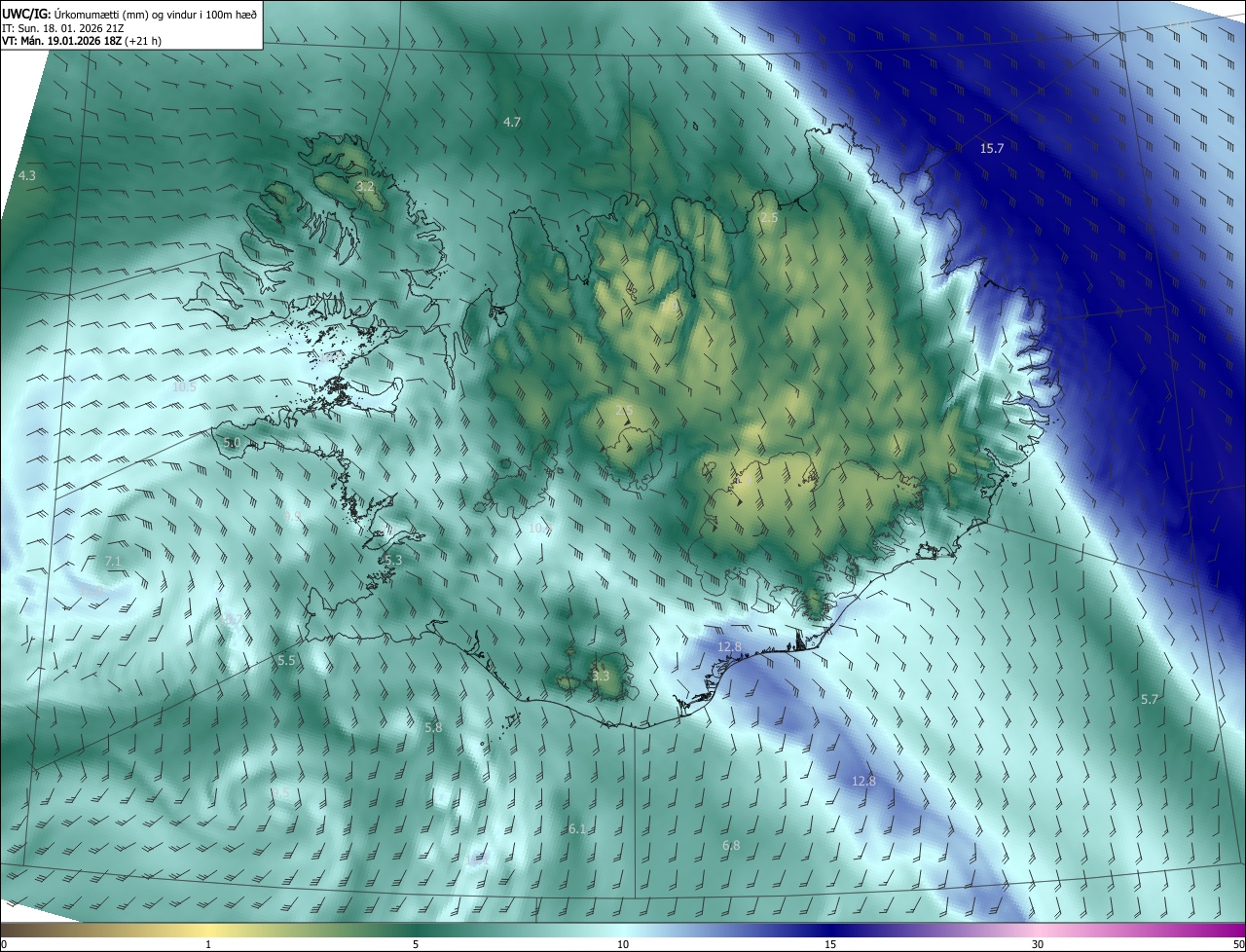Select the 5.5 value label
The width and height of the screenshot is (1246, 952).
coord(286,660)
